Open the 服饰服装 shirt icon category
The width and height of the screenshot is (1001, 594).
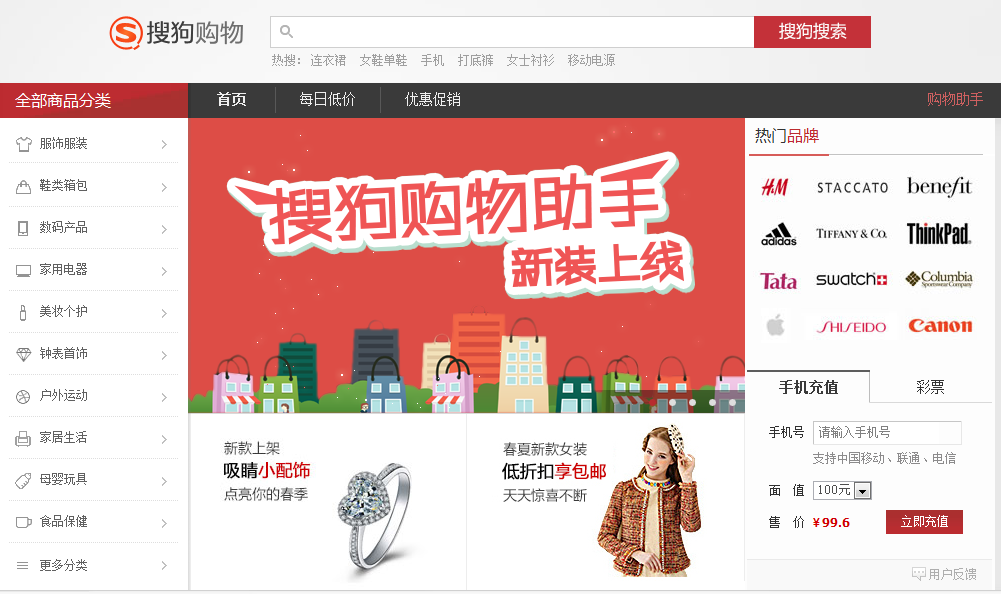pos(24,144)
